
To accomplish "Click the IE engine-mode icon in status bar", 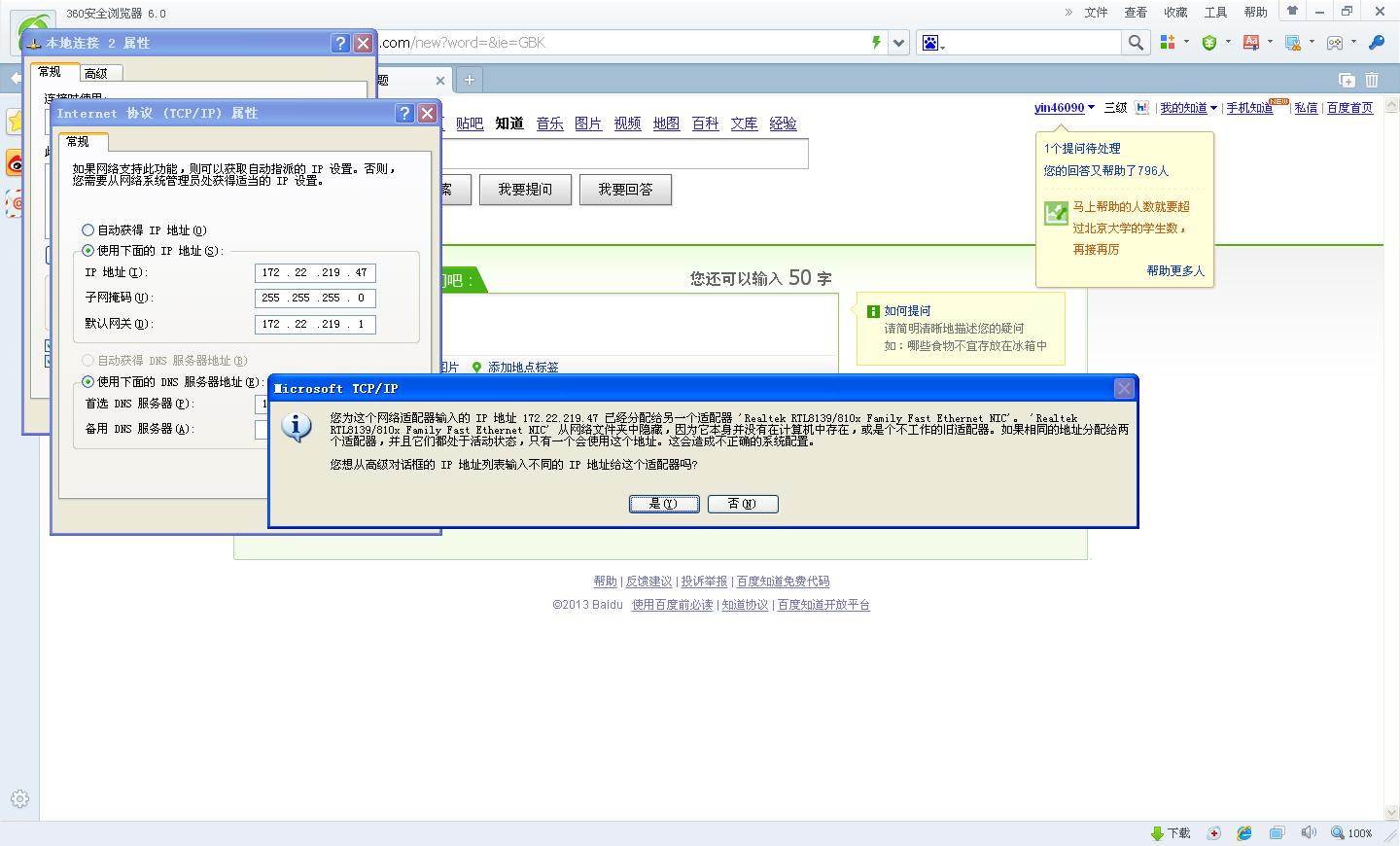I will click(x=1244, y=833).
